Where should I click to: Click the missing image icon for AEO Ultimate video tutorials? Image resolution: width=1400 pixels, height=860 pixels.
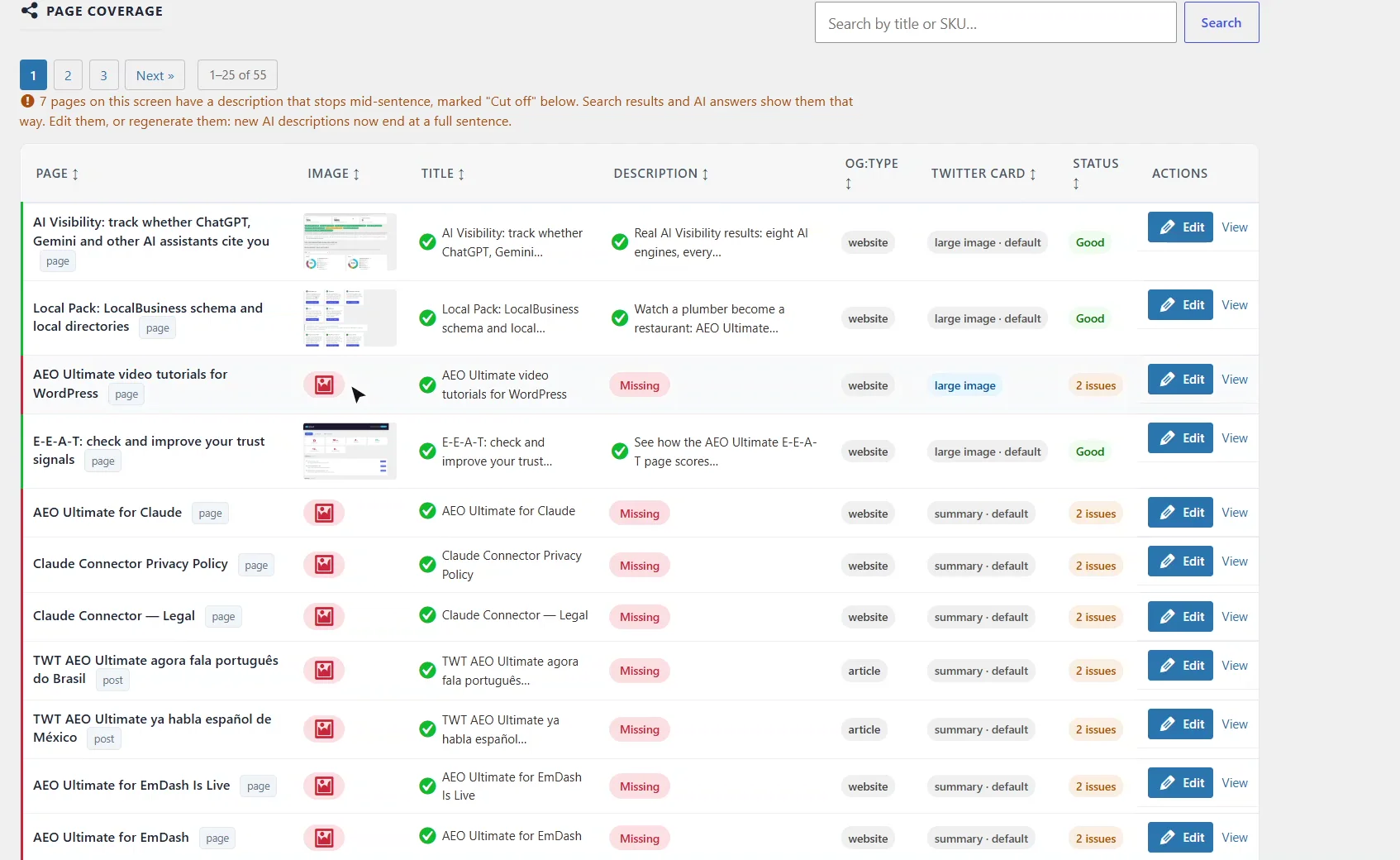324,385
